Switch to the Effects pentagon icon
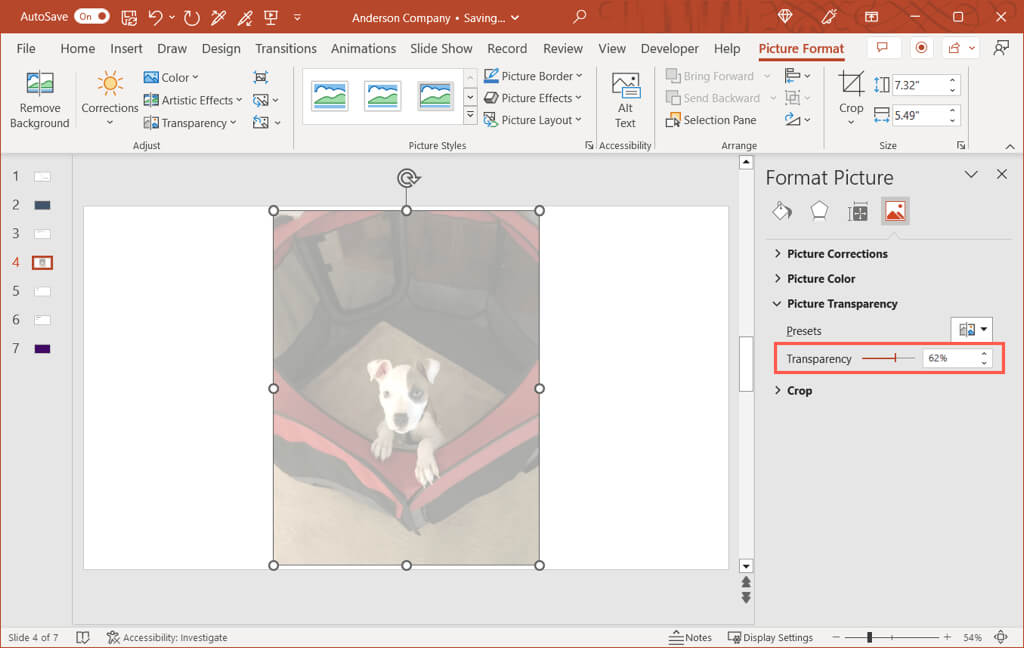 coord(819,211)
